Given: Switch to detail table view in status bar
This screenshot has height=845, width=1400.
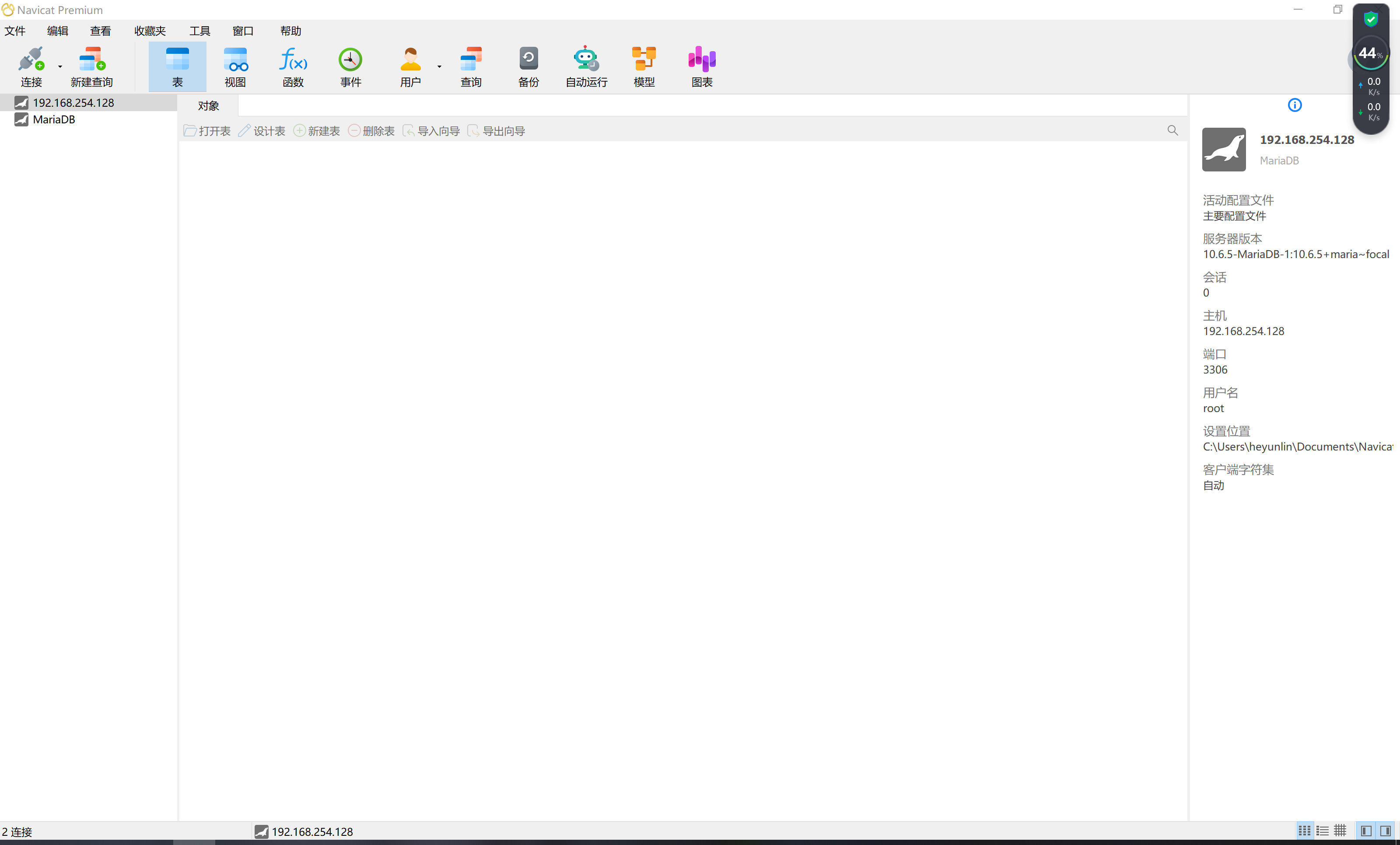Looking at the screenshot, I should [x=1340, y=831].
